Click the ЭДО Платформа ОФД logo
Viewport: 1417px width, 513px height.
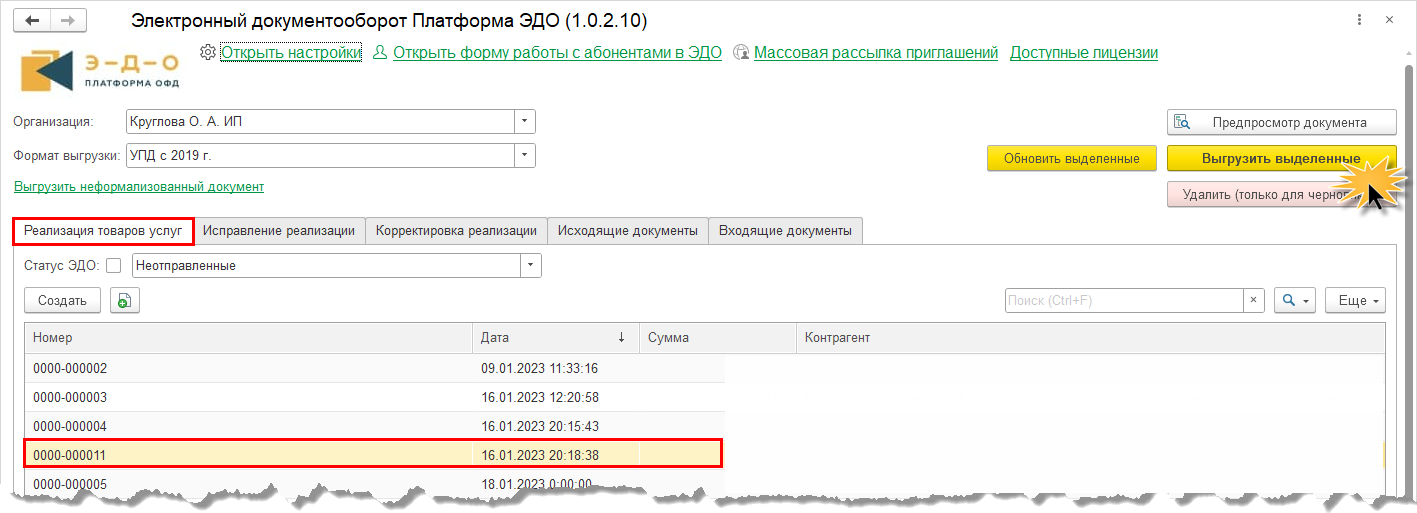click(100, 70)
